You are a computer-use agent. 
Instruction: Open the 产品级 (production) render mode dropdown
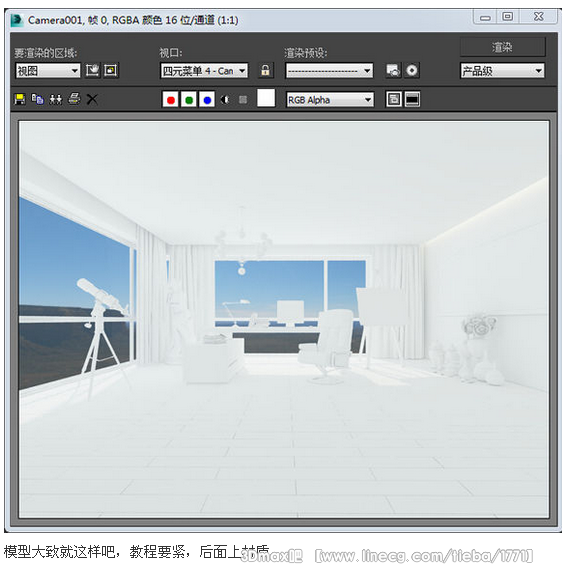[502, 71]
